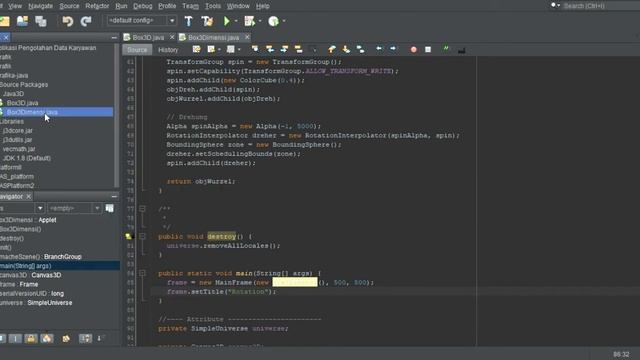Select vecmath.jar in the Libraries tree

[x=19, y=149]
